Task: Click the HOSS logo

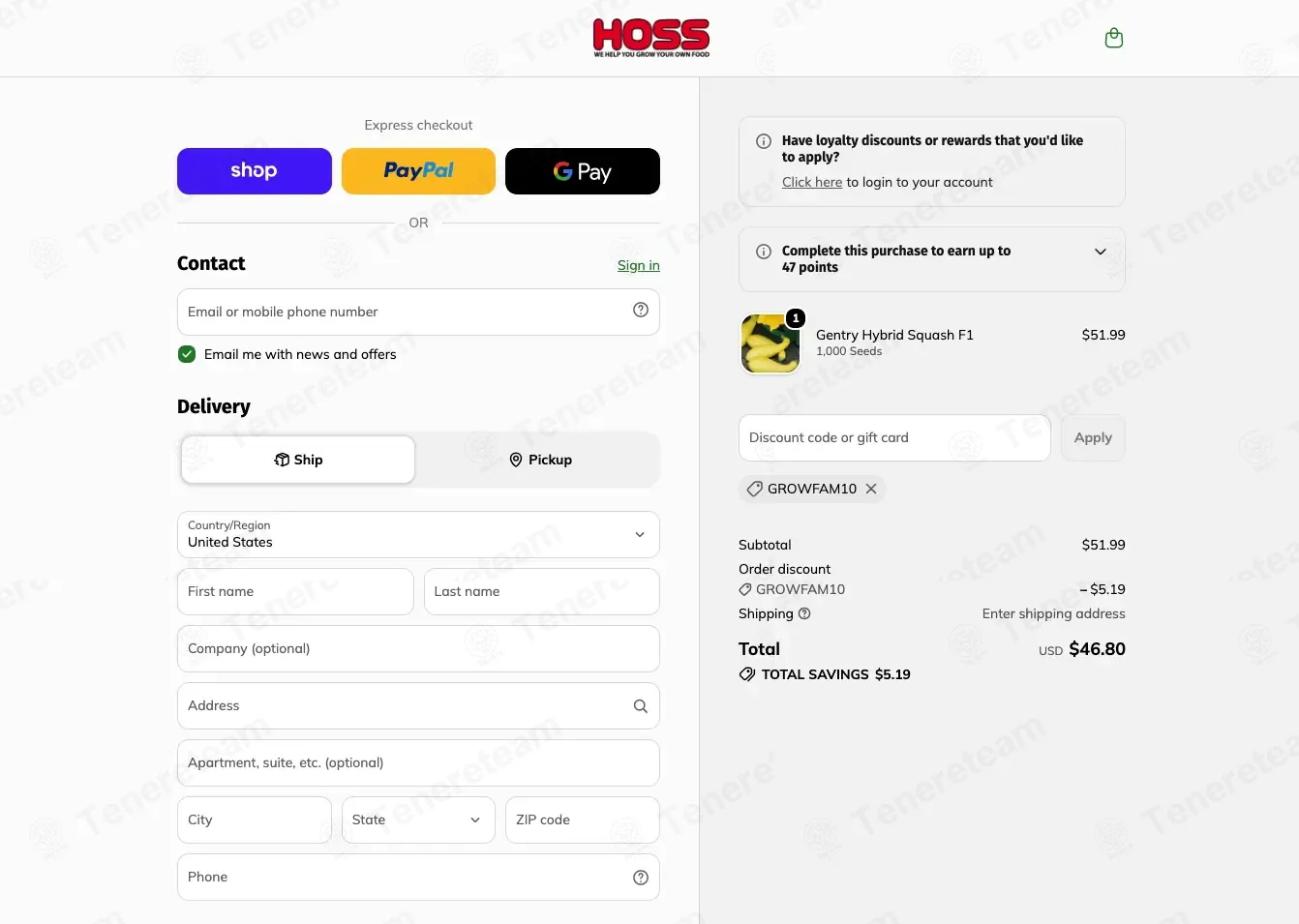Action: click(x=651, y=38)
